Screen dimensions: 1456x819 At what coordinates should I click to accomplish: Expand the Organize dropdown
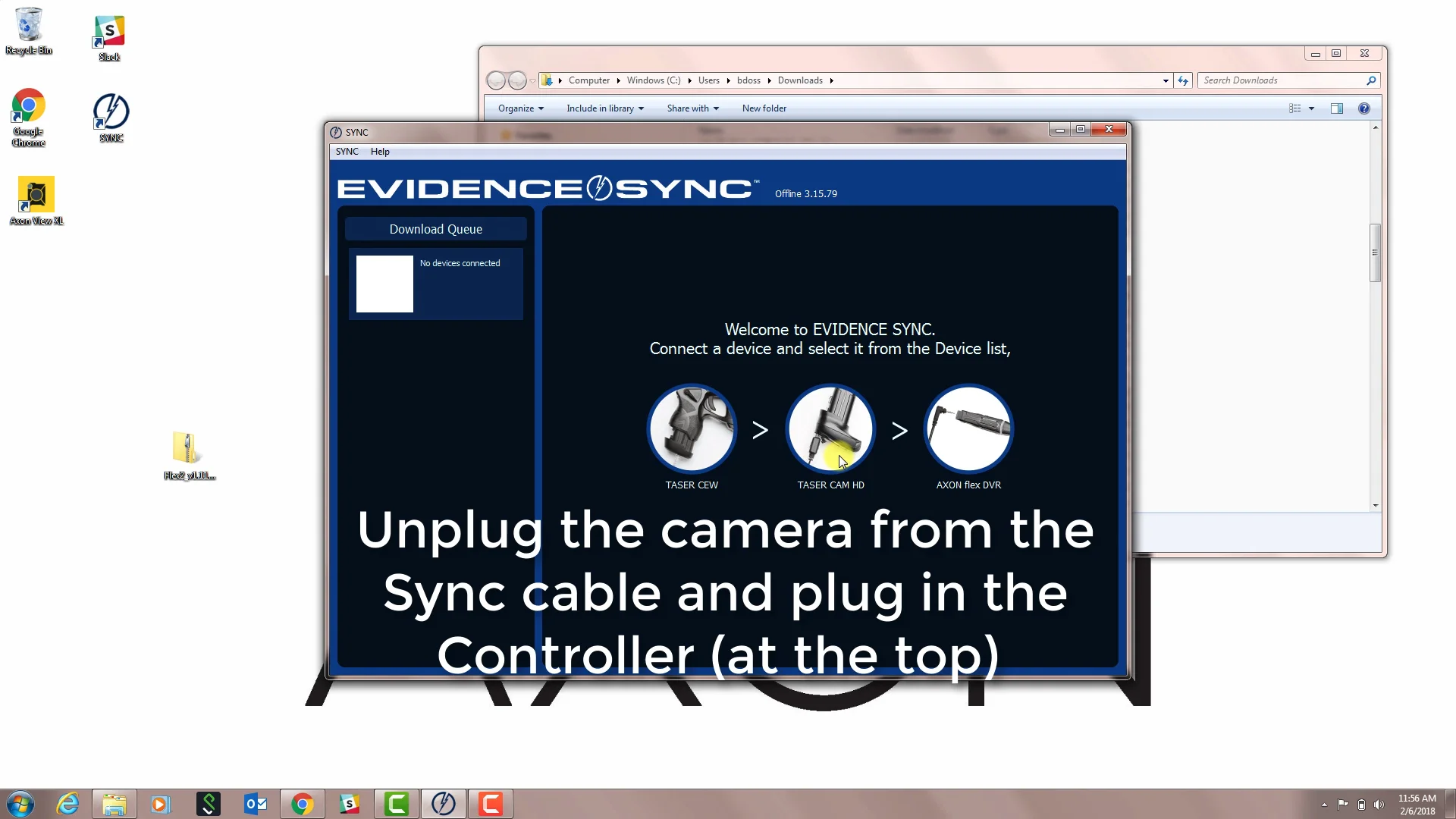520,108
